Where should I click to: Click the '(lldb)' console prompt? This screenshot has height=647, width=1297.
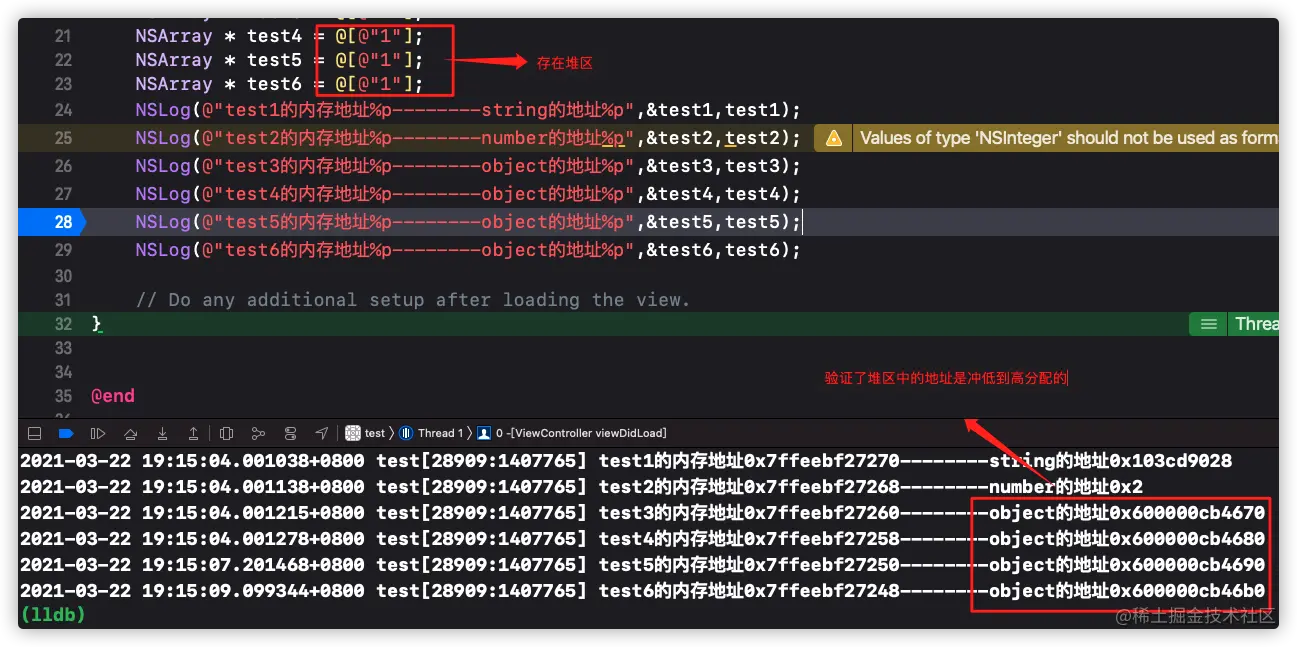[x=53, y=615]
